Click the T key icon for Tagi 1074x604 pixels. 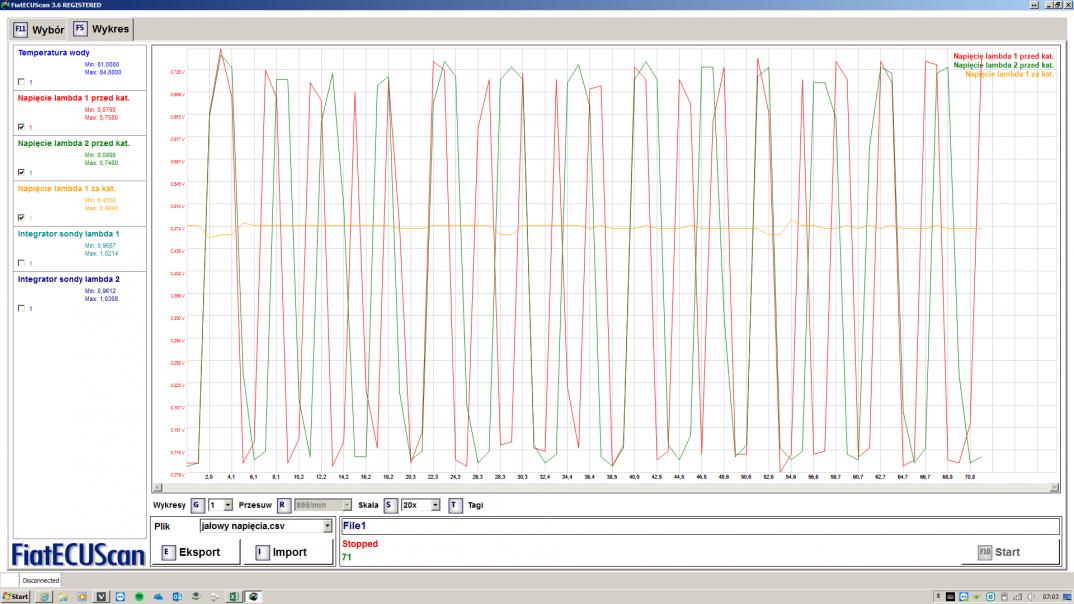(x=455, y=505)
